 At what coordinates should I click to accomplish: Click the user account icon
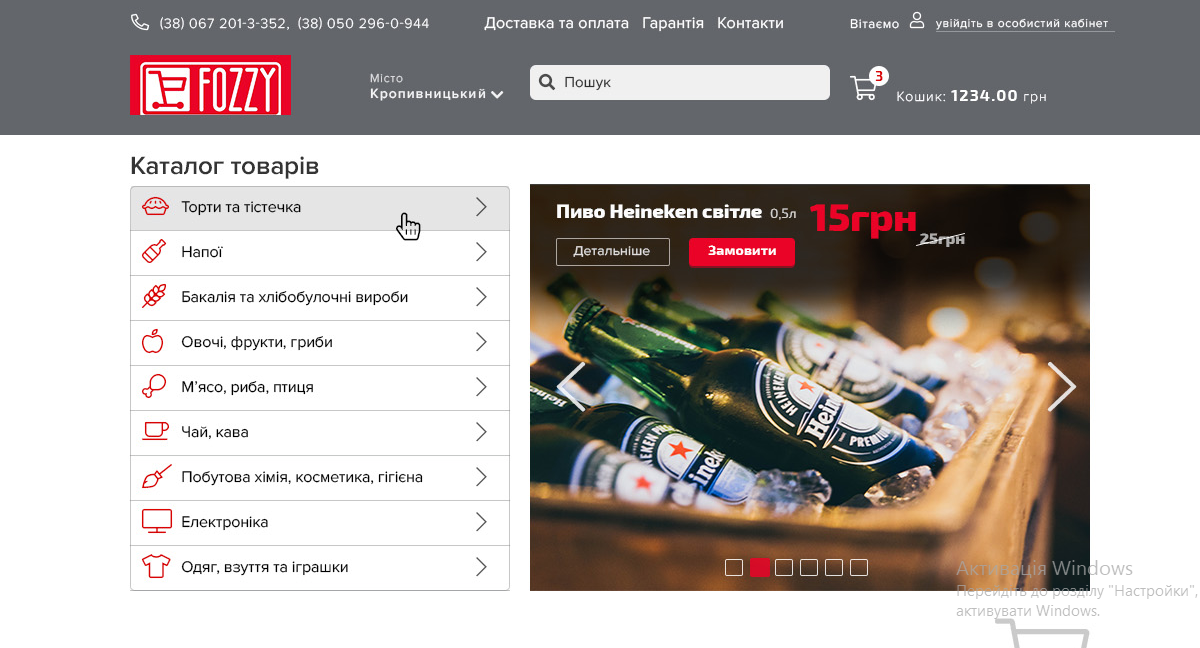(917, 21)
